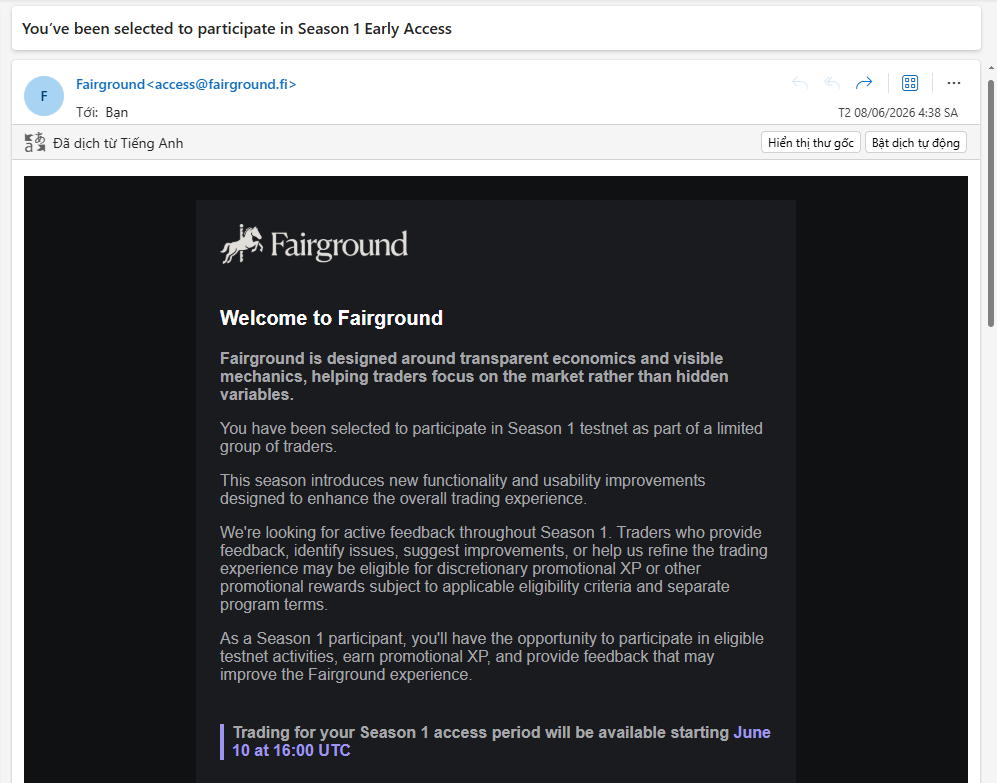Forward this email using the arrow icon
997x783 pixels.
[864, 83]
